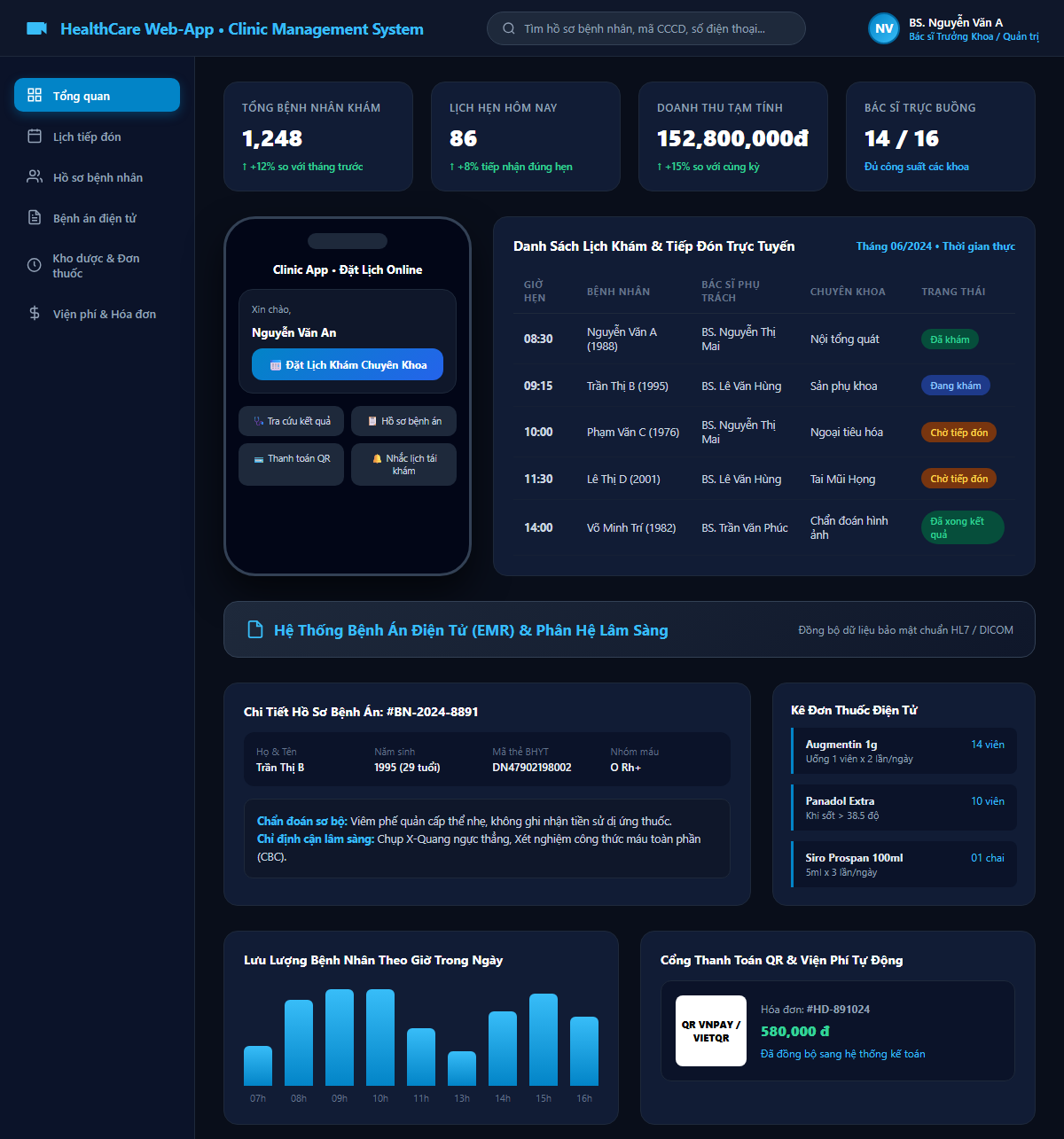The image size is (1064, 1139).
Task: Click the Đã khám status badge
Action: click(x=950, y=339)
